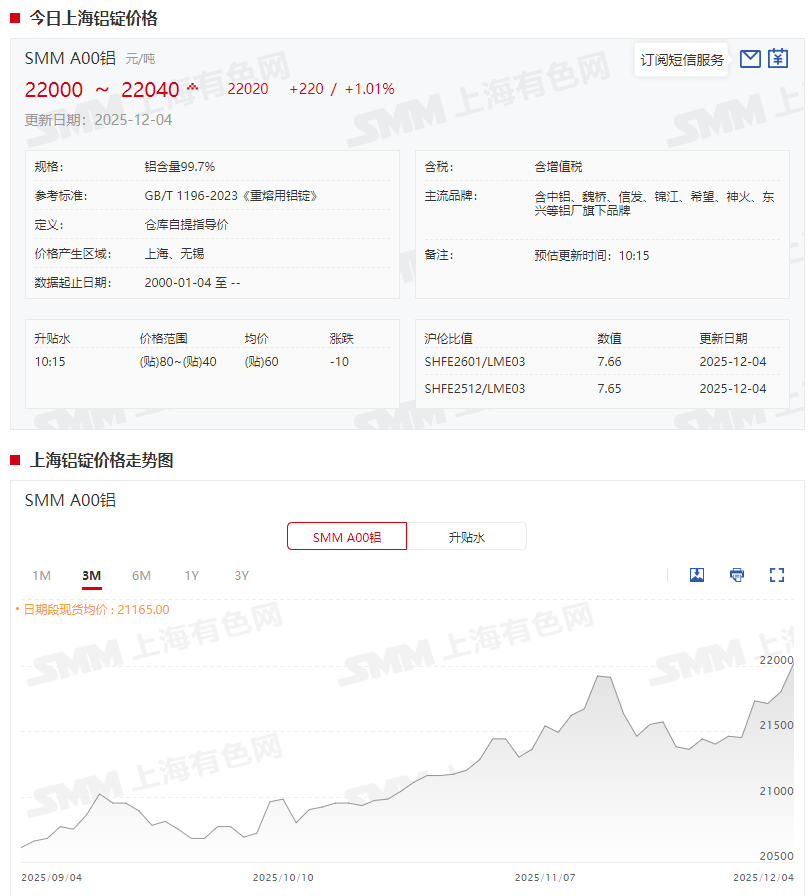811x896 pixels.
Task: Click the 仓库自提指导价 definition value
Action: (186, 225)
